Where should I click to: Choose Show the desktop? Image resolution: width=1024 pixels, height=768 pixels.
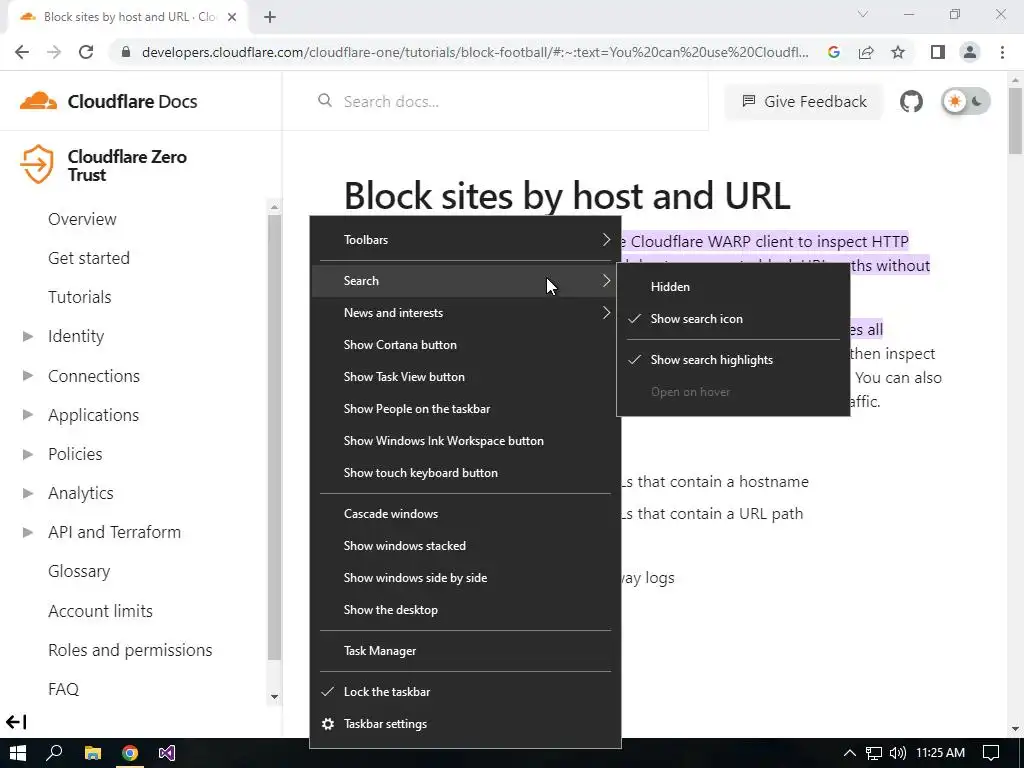(x=465, y=610)
